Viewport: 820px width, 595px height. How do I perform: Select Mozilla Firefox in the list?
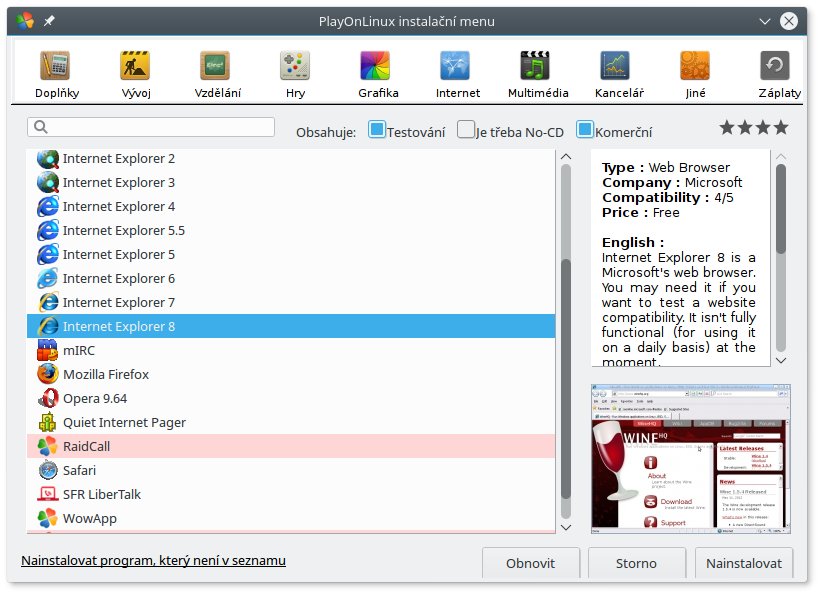tap(291, 374)
